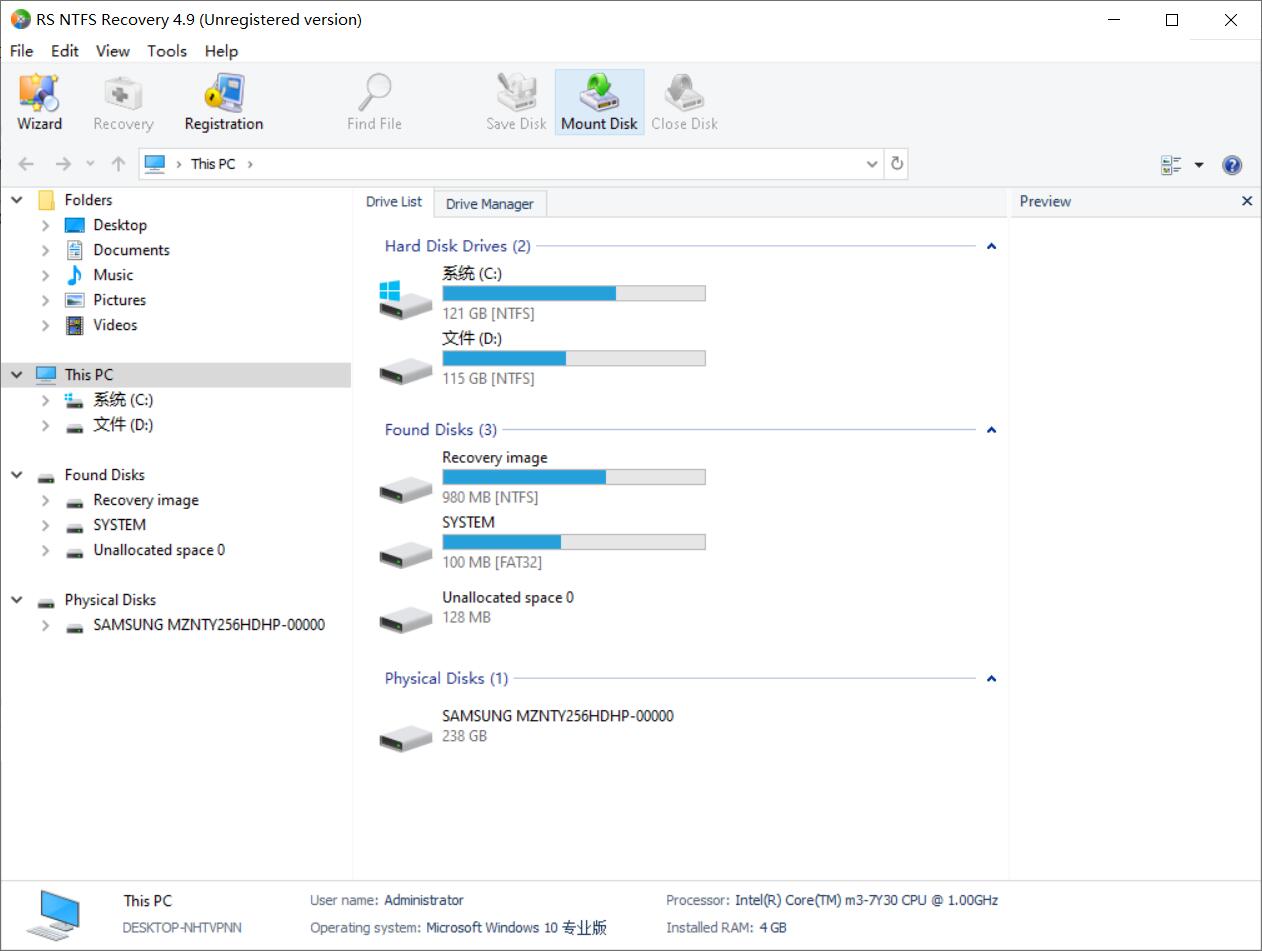Open the View menu

(113, 51)
